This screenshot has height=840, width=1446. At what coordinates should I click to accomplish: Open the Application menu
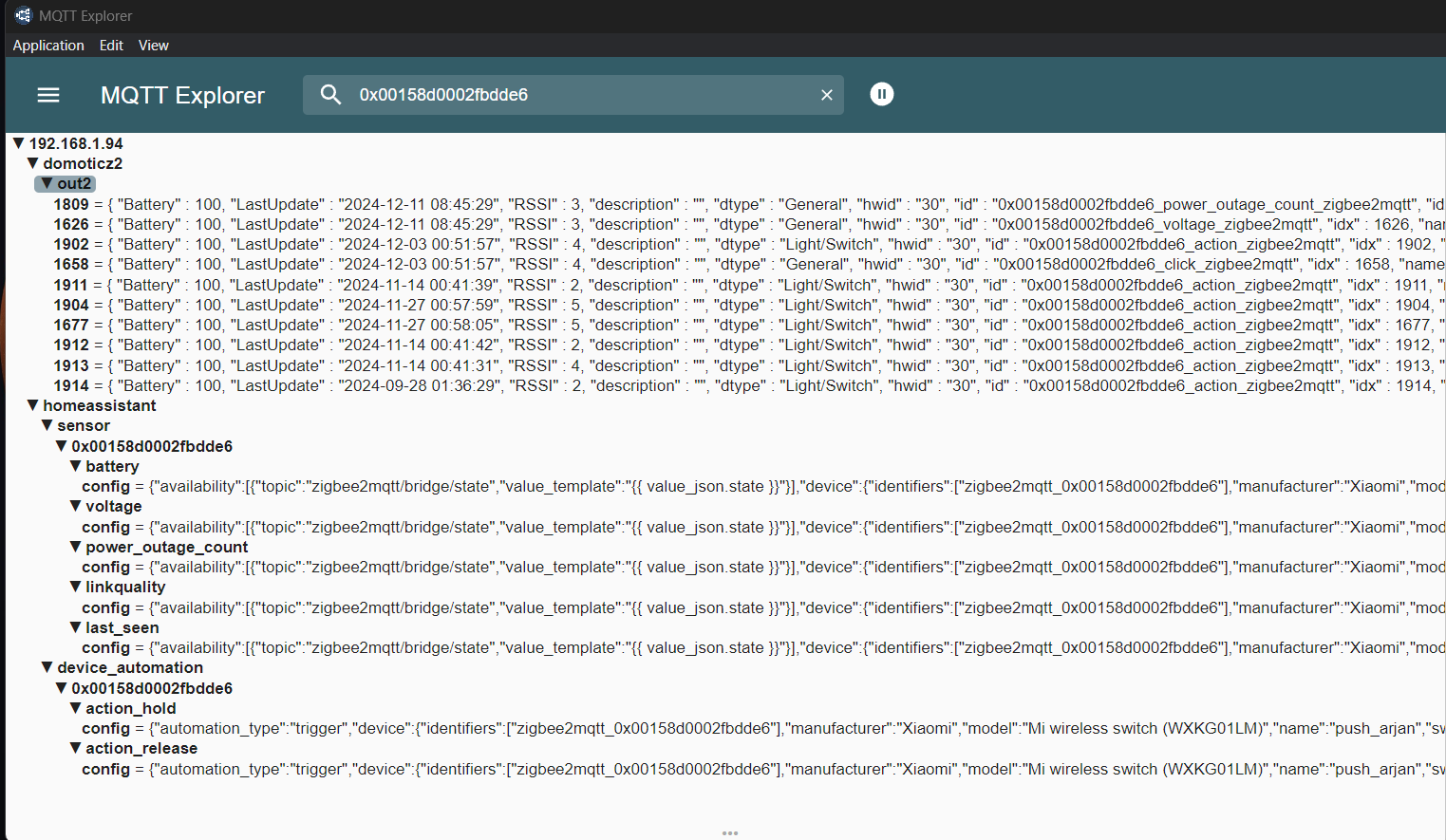coord(48,46)
